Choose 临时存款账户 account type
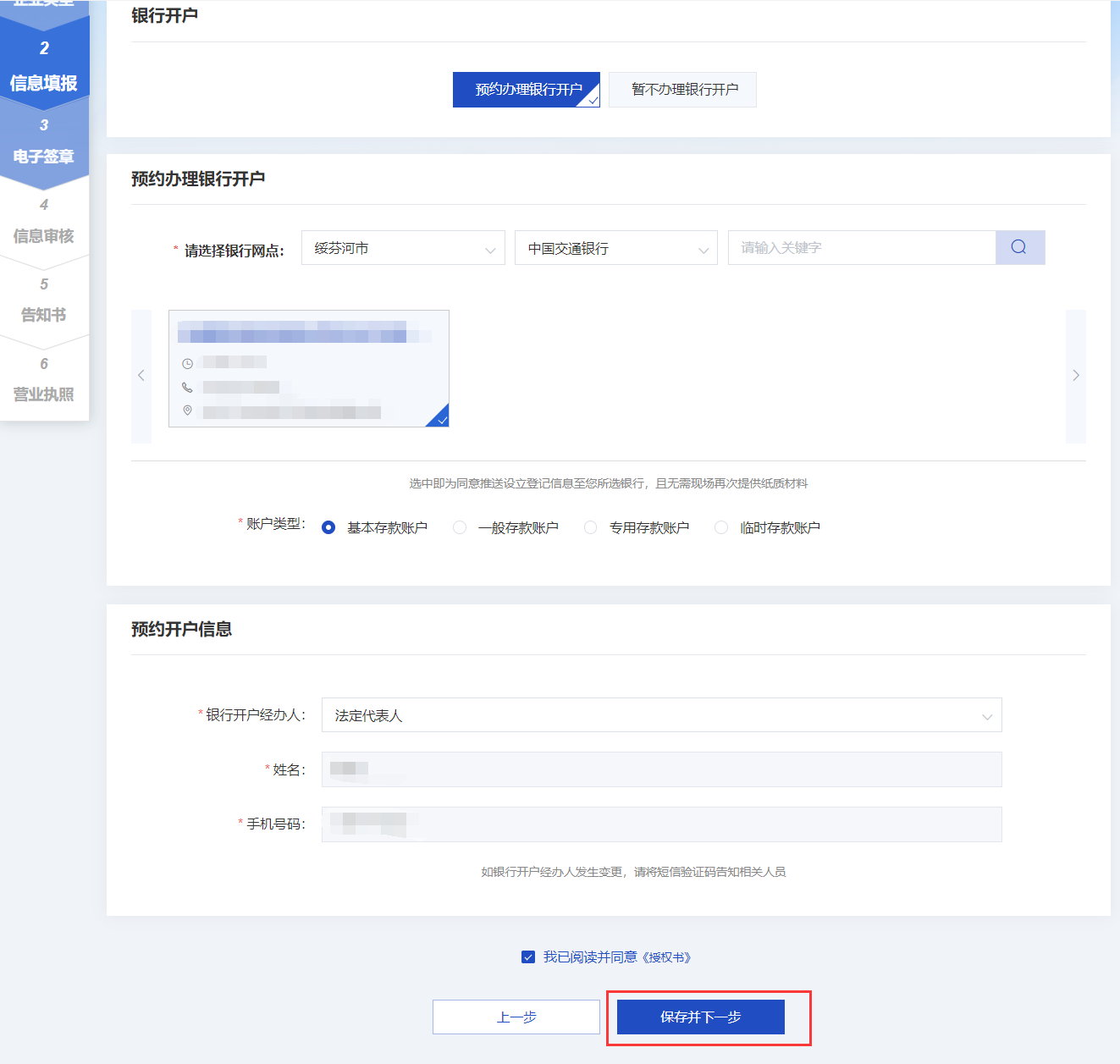 point(721,527)
